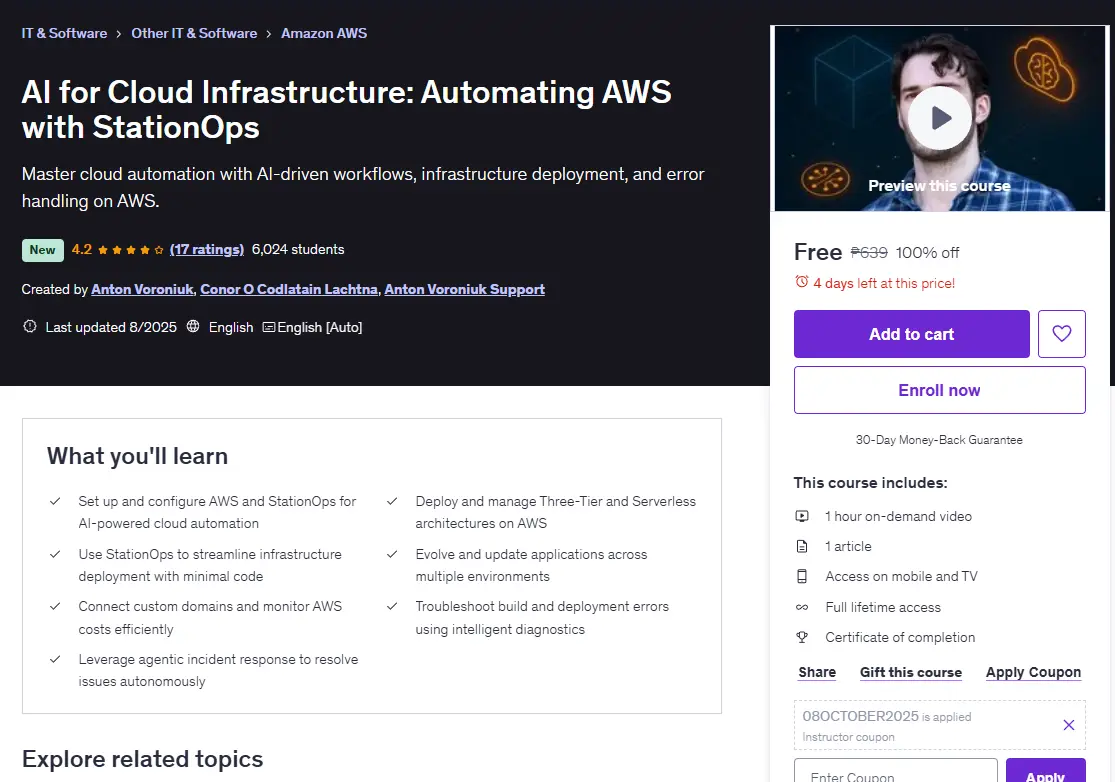The height and width of the screenshot is (782, 1115).
Task: Click breadcrumb chevron before Amazon AWS
Action: pyautogui.click(x=269, y=33)
